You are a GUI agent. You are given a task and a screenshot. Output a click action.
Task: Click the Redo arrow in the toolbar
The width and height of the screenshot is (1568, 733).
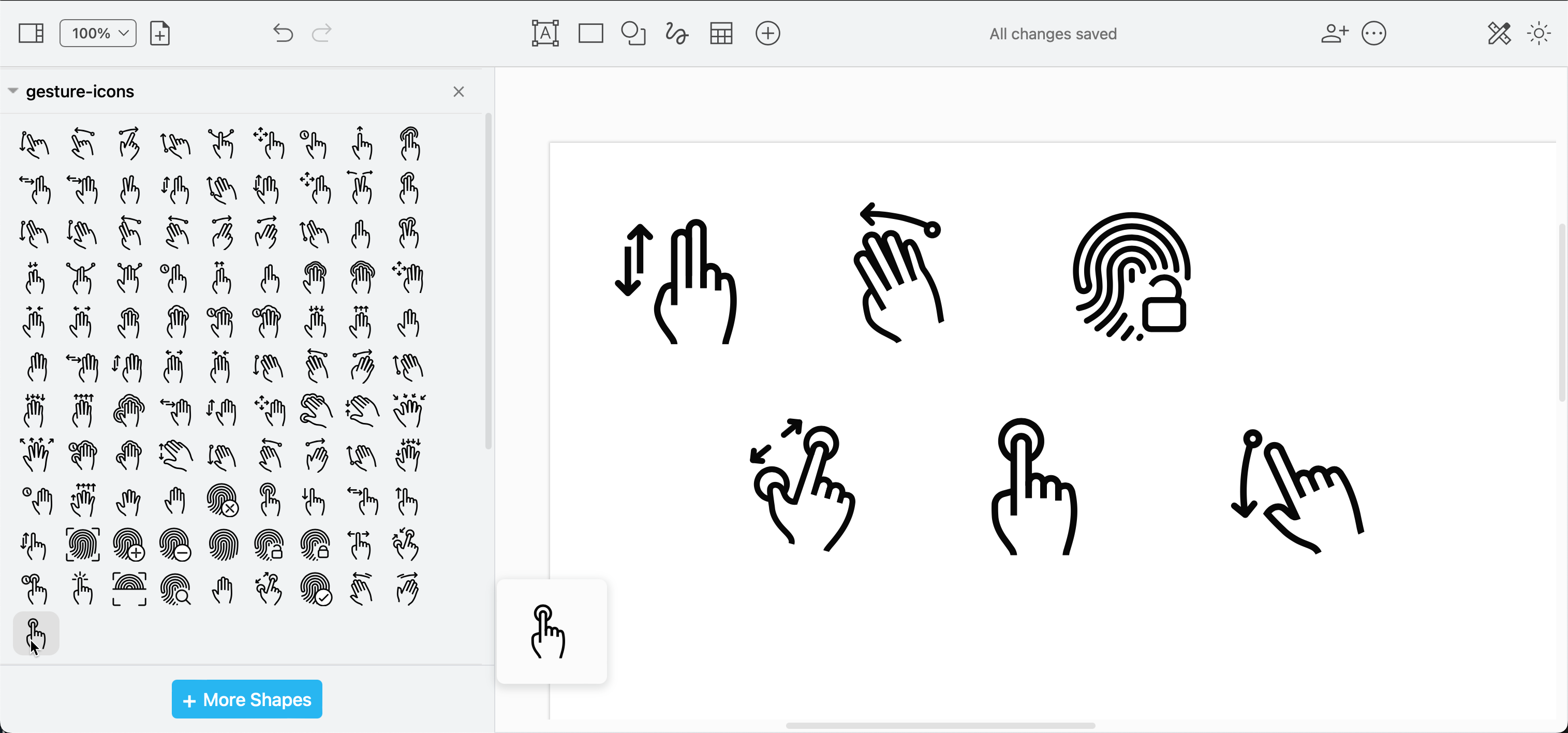tap(321, 34)
